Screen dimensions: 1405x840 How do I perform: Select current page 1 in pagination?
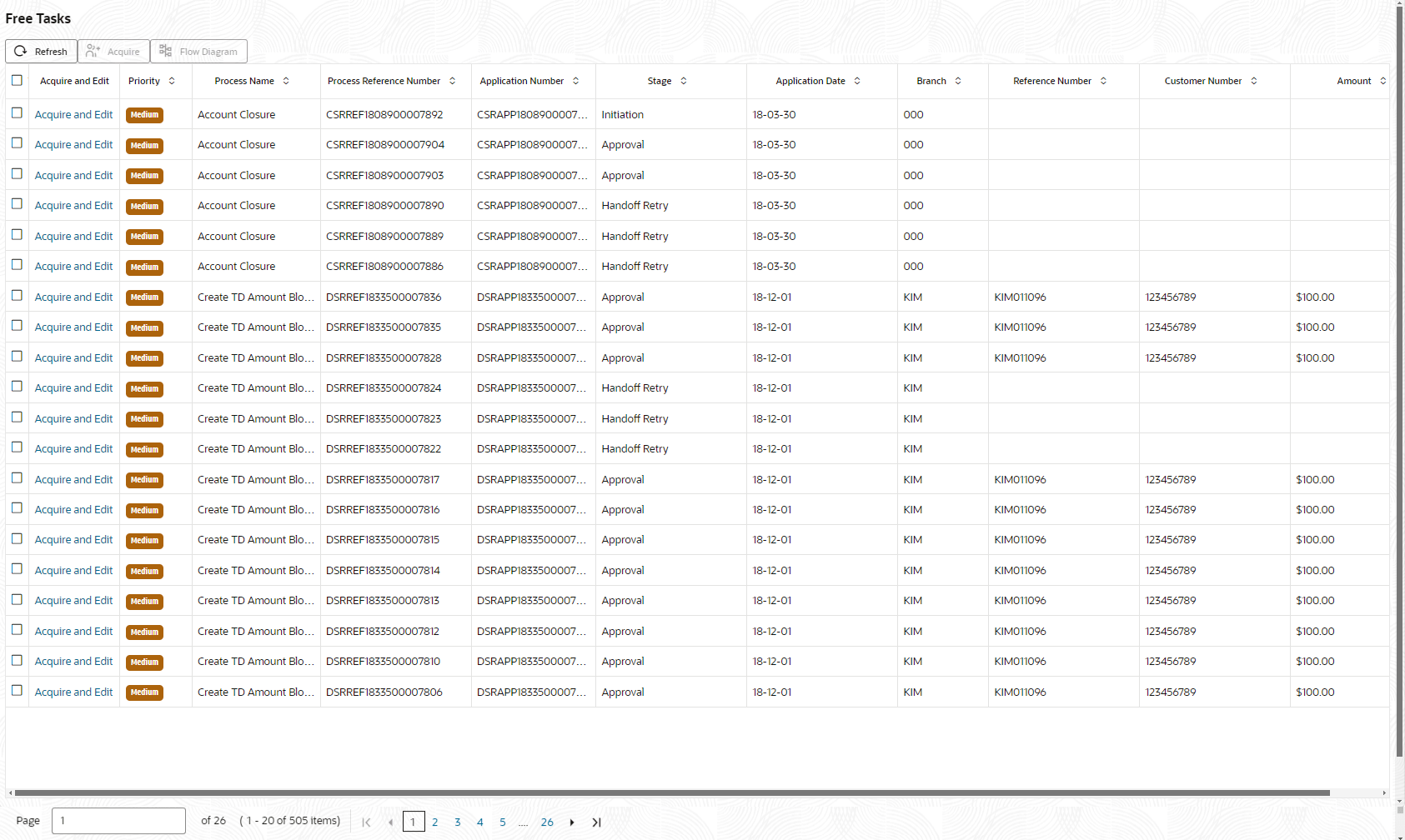click(x=414, y=822)
